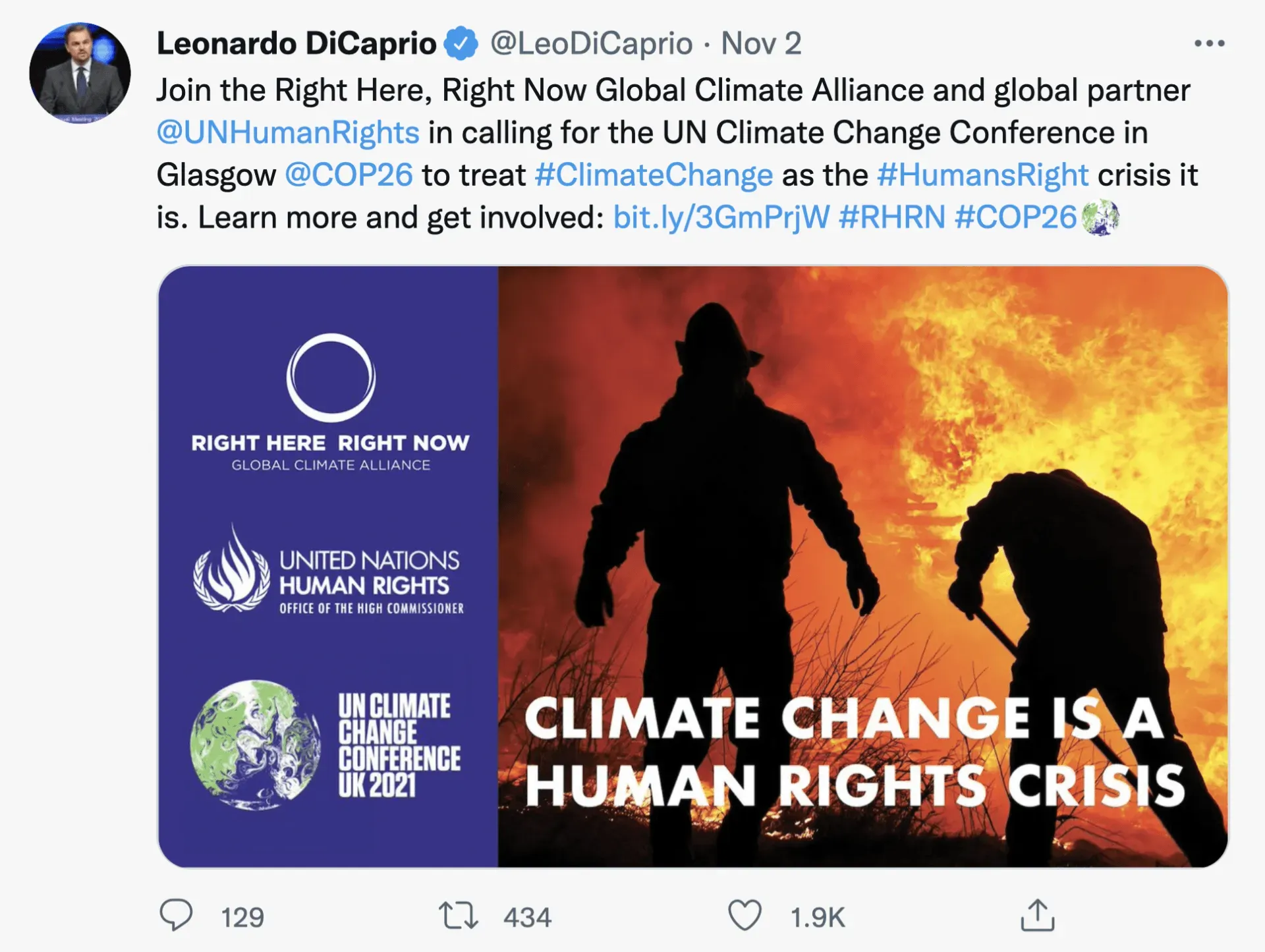Click the 1.9K likes count
The width and height of the screenshot is (1265, 952).
point(817,917)
